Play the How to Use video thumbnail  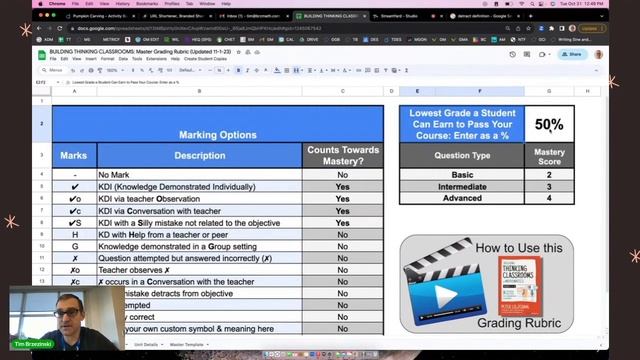click(487, 284)
